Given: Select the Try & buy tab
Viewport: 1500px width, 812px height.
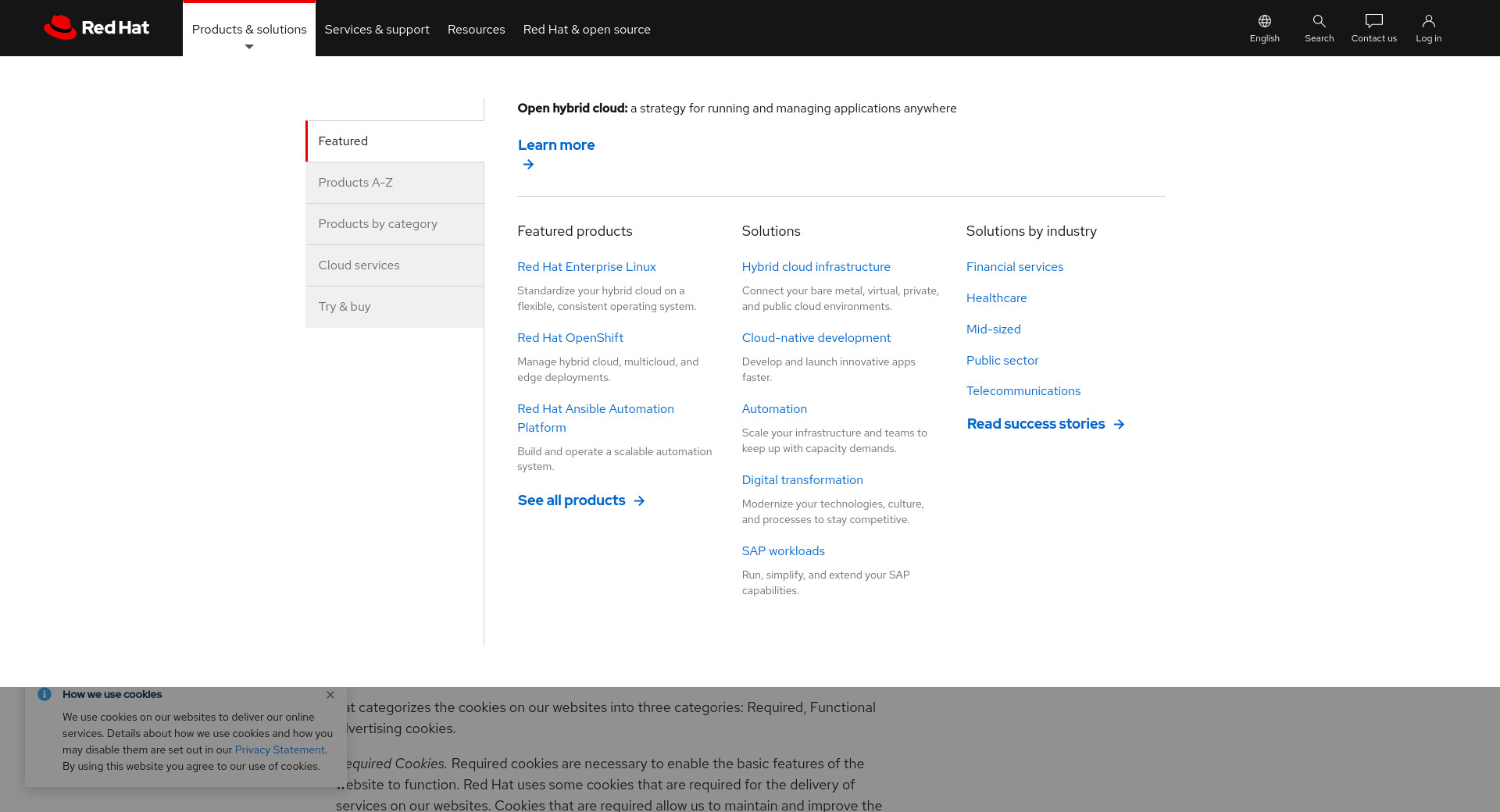Looking at the screenshot, I should (x=395, y=307).
